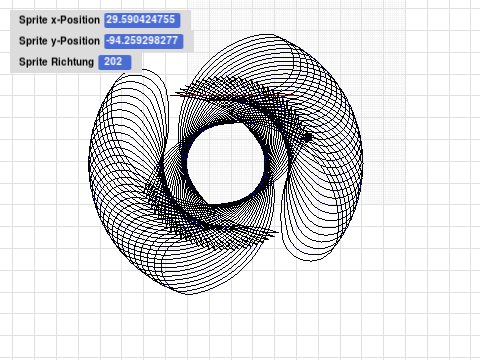Select the Sprite x-Position monitor label
The image size is (480, 360).
coord(59,20)
